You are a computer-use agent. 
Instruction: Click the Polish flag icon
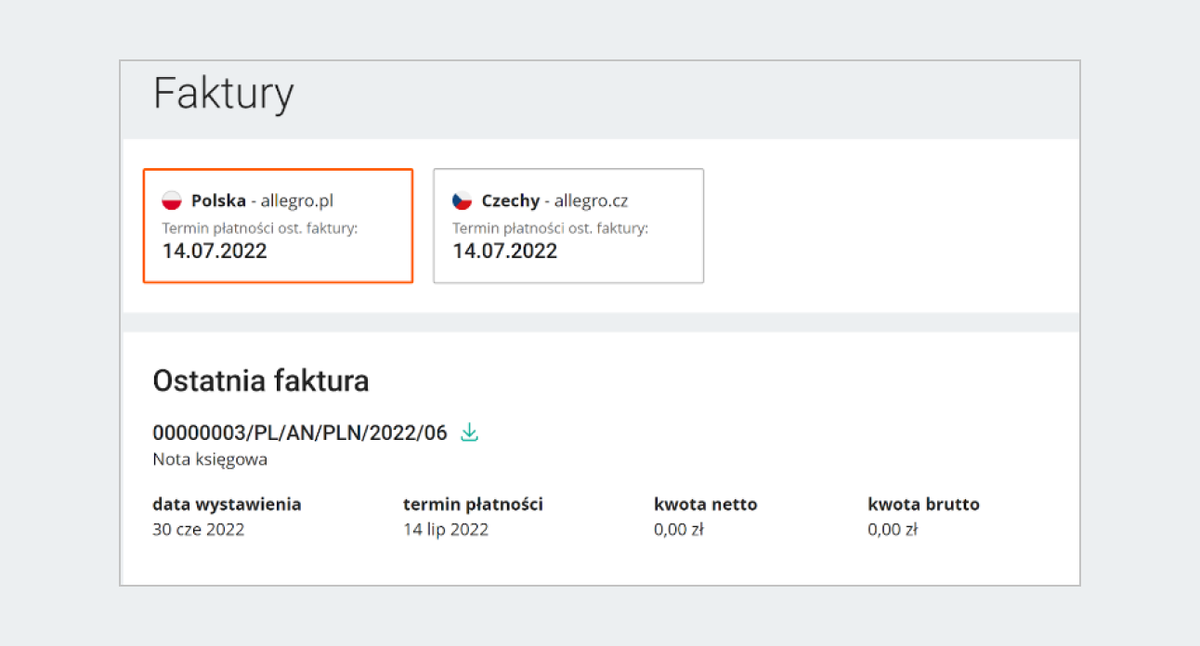click(171, 200)
